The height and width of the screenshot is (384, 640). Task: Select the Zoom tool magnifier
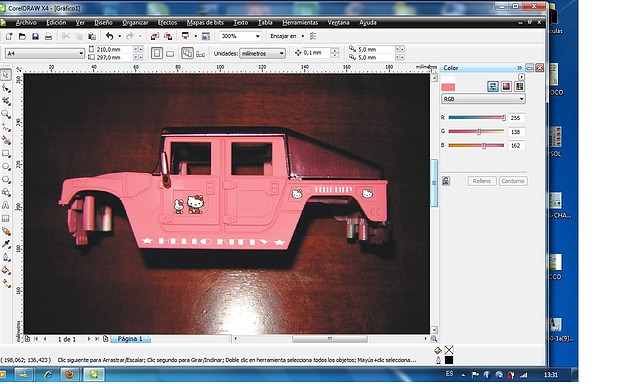6,114
